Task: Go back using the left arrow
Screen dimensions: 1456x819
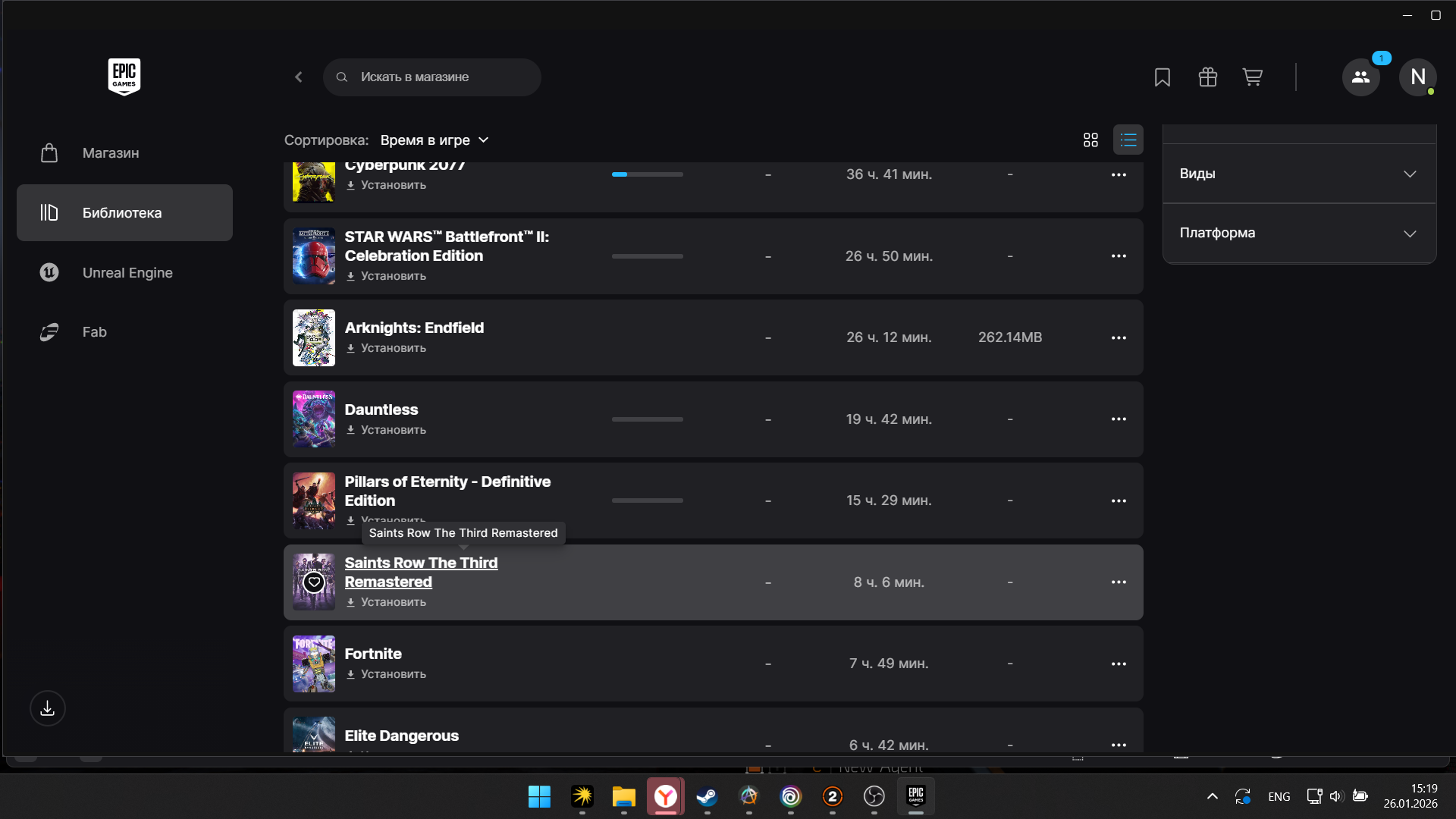Action: [x=299, y=77]
